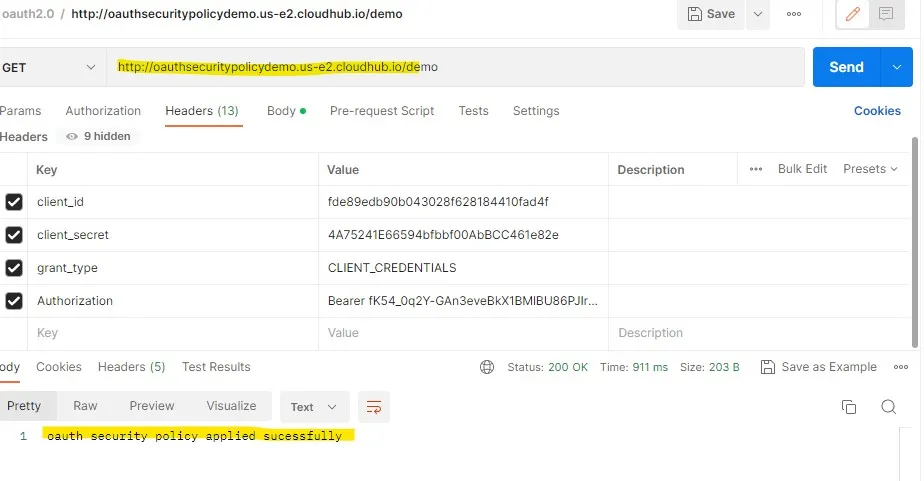This screenshot has width=924, height=481.
Task: Click the 9 hidden headers button
Action: coord(98,136)
